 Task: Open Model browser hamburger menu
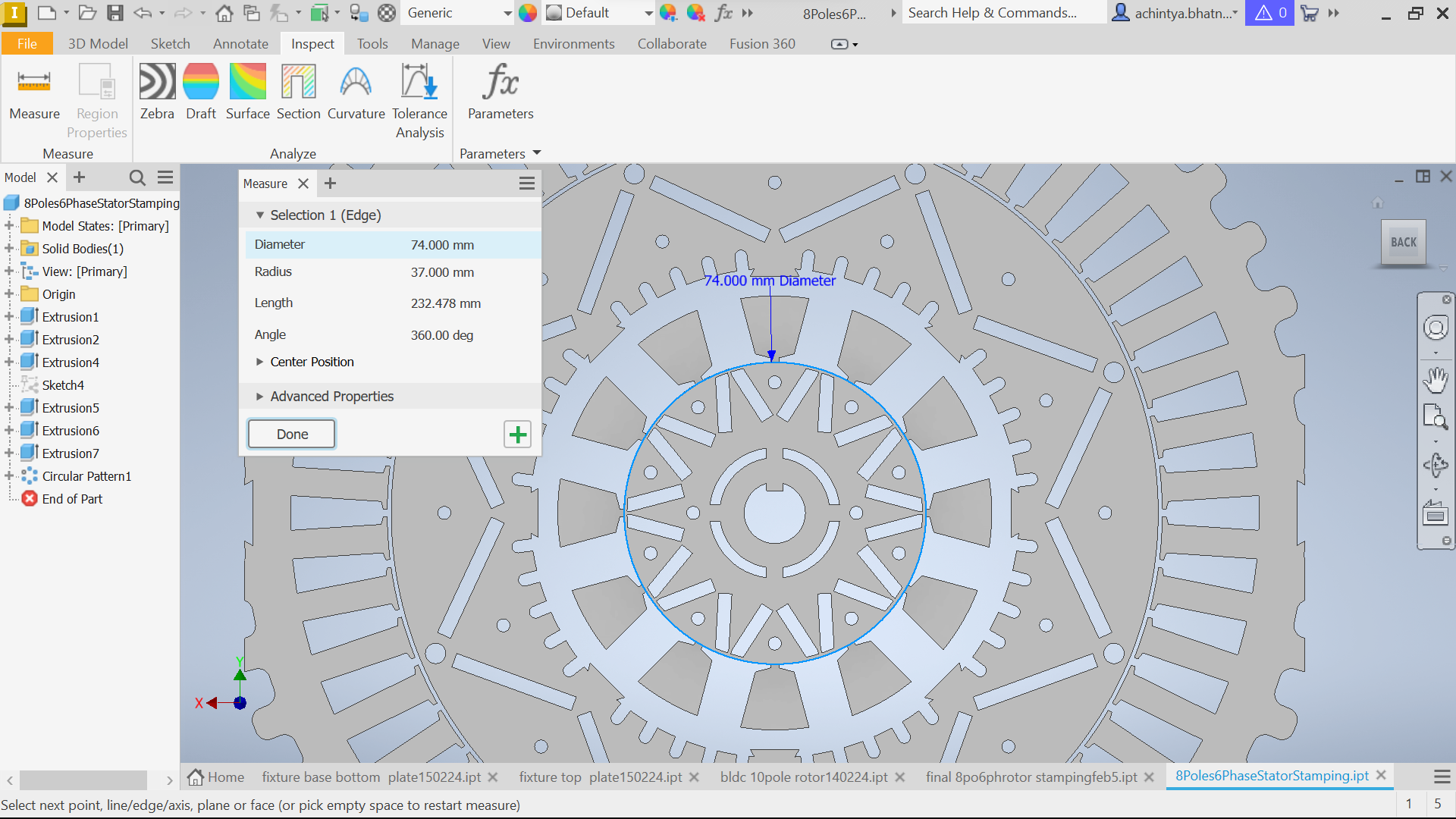click(x=165, y=177)
